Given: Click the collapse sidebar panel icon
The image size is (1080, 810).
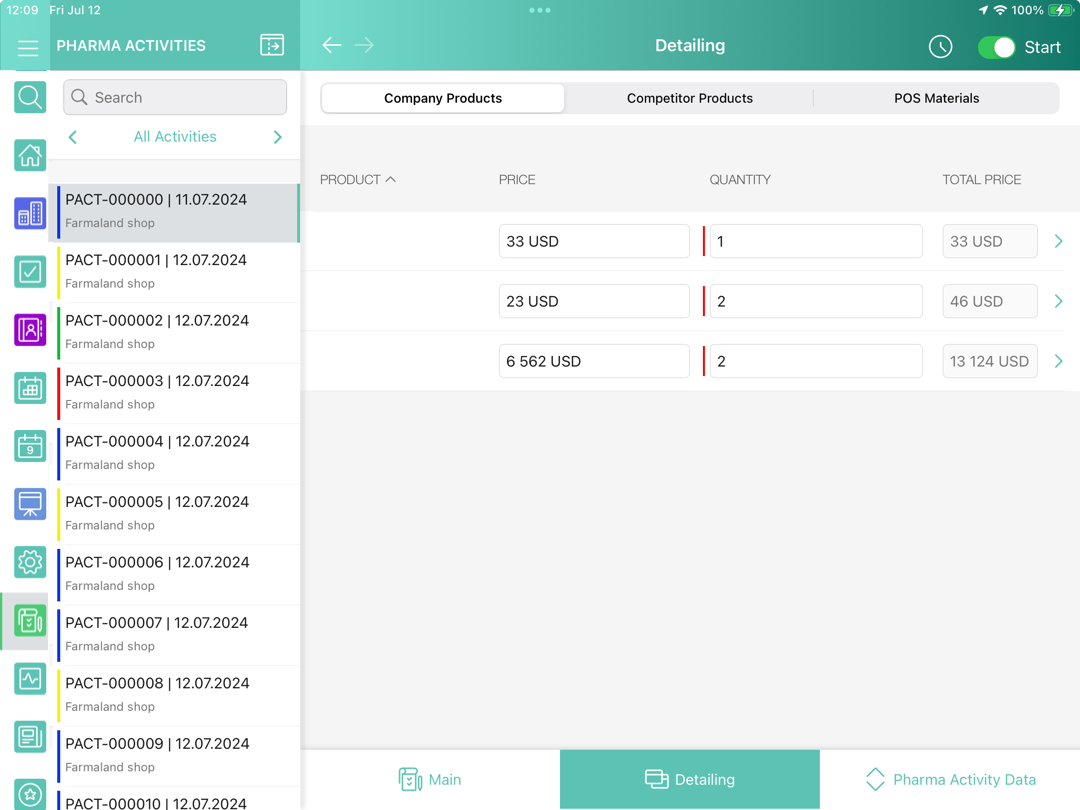Looking at the screenshot, I should tap(272, 45).
